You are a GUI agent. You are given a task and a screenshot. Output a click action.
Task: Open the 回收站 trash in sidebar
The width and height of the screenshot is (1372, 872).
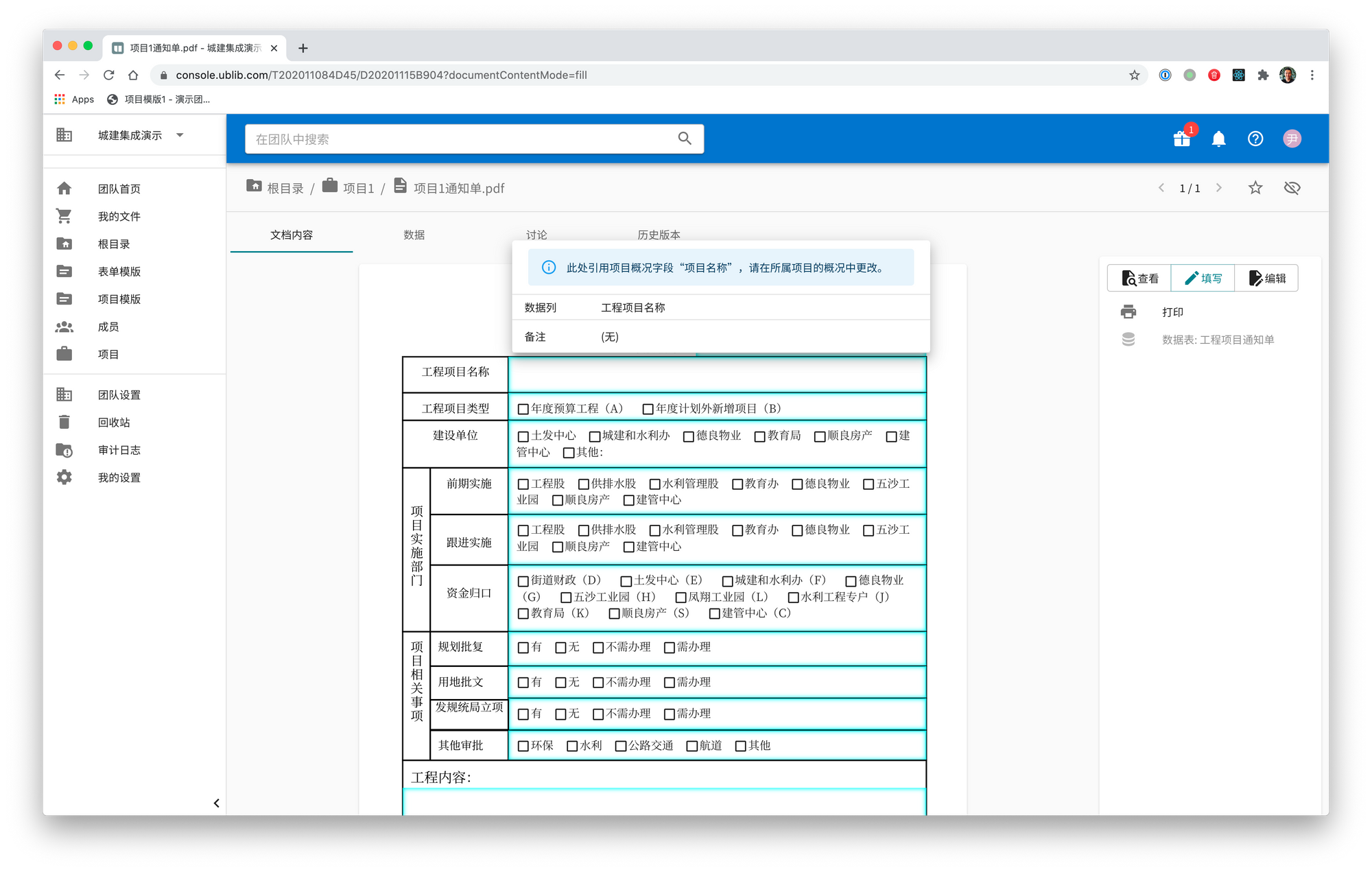tap(113, 423)
